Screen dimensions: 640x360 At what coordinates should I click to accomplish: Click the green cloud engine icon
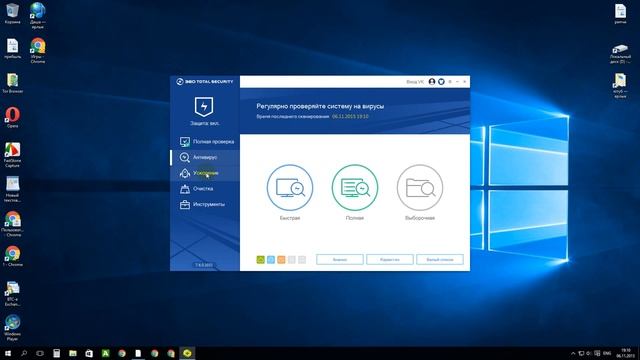(x=260, y=260)
